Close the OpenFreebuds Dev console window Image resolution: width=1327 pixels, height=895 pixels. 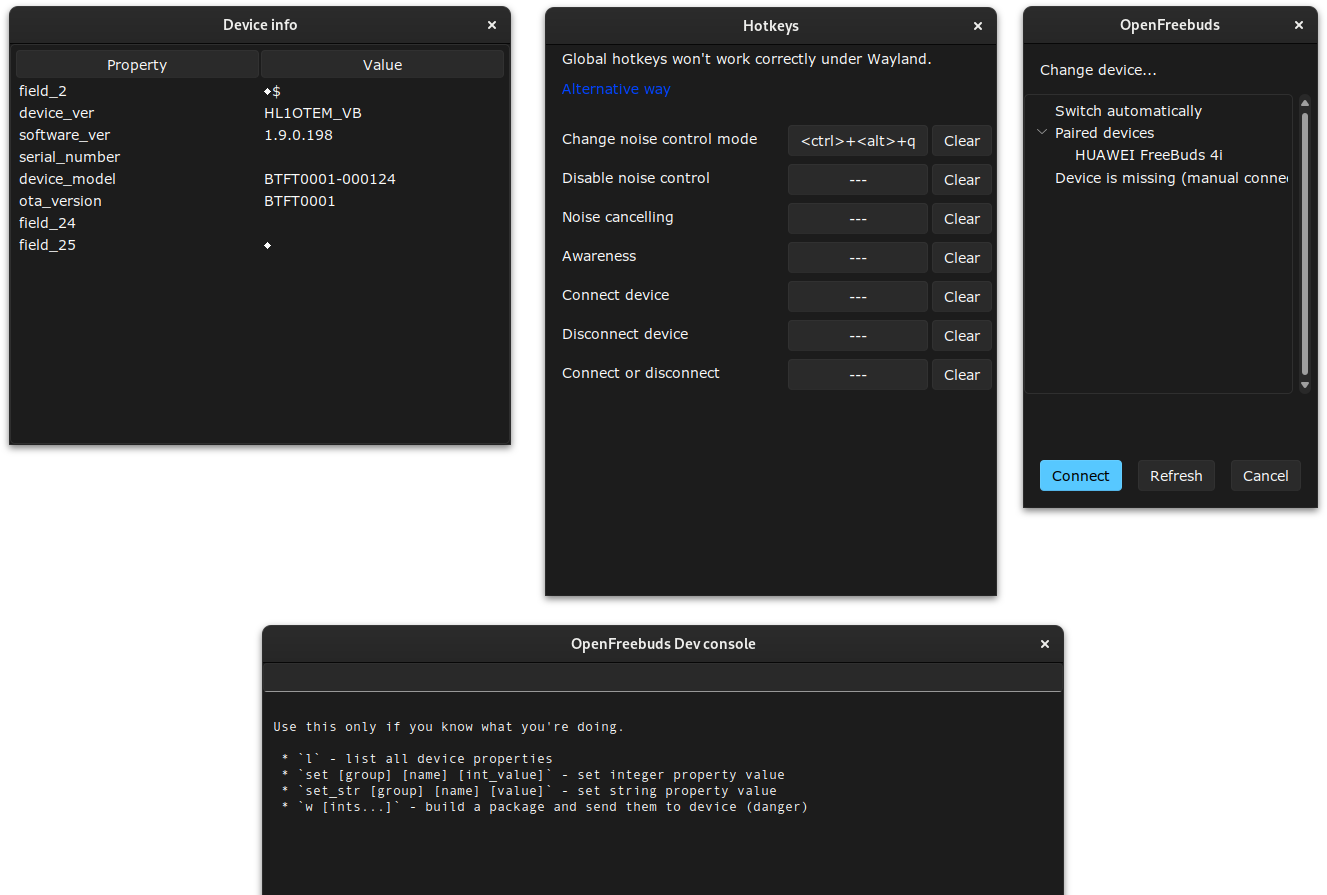point(1045,644)
